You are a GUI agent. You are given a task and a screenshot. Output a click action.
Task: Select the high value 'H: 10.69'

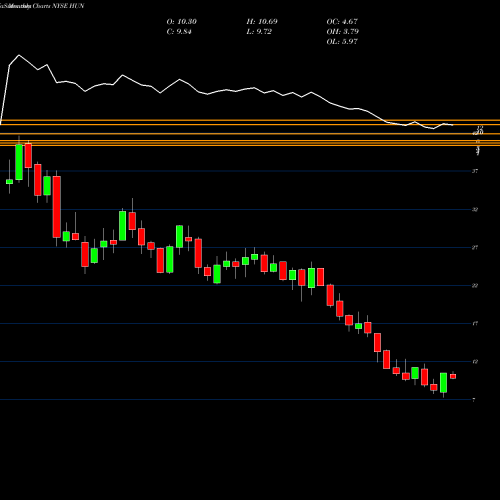262,22
